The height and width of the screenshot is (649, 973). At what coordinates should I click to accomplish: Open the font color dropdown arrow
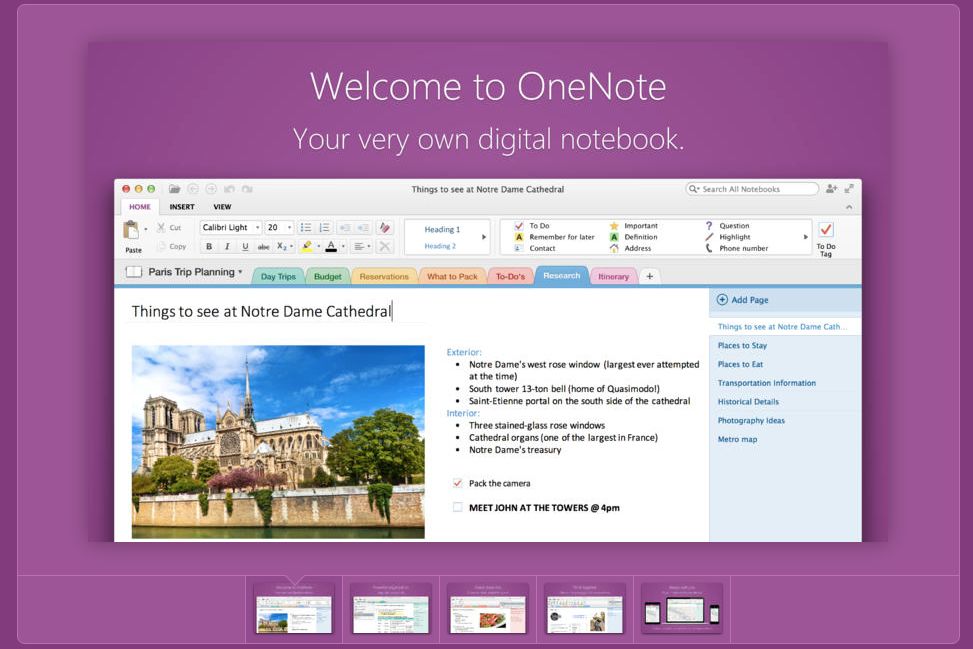(343, 246)
